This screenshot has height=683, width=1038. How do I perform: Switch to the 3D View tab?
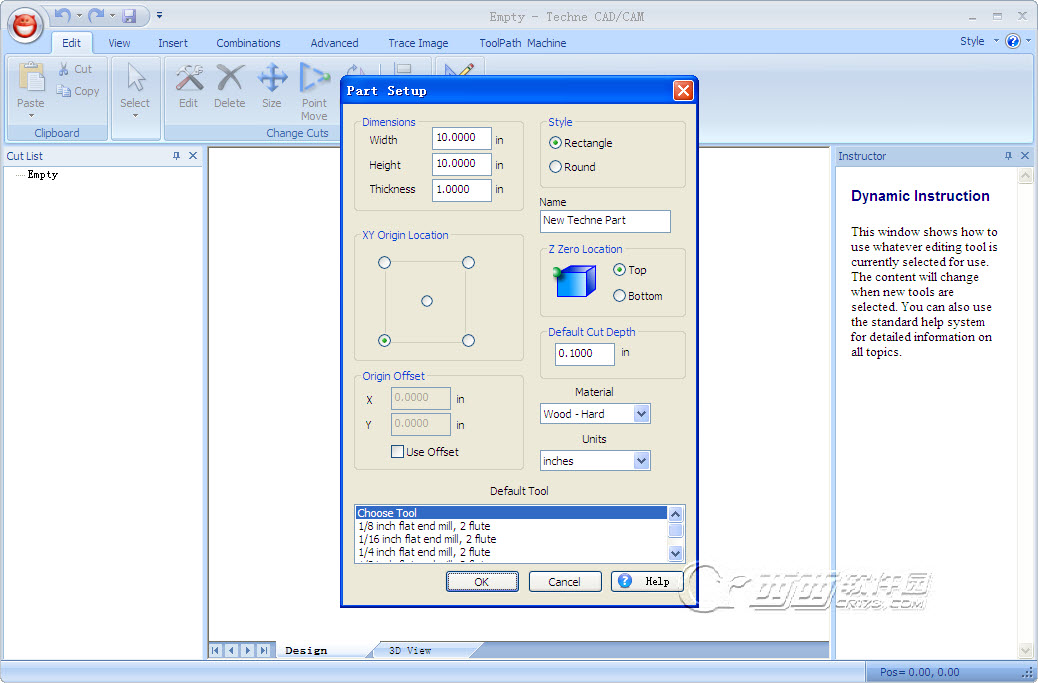tap(410, 650)
